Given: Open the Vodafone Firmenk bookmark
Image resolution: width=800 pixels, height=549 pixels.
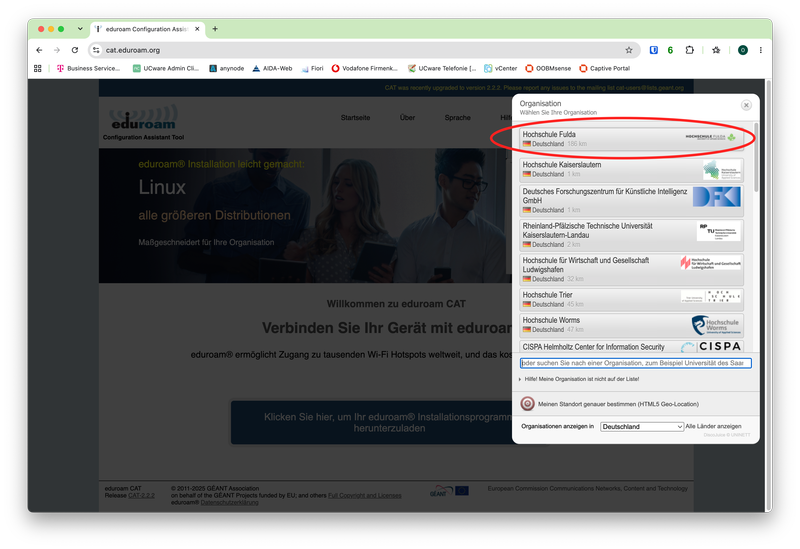Looking at the screenshot, I should (x=364, y=68).
